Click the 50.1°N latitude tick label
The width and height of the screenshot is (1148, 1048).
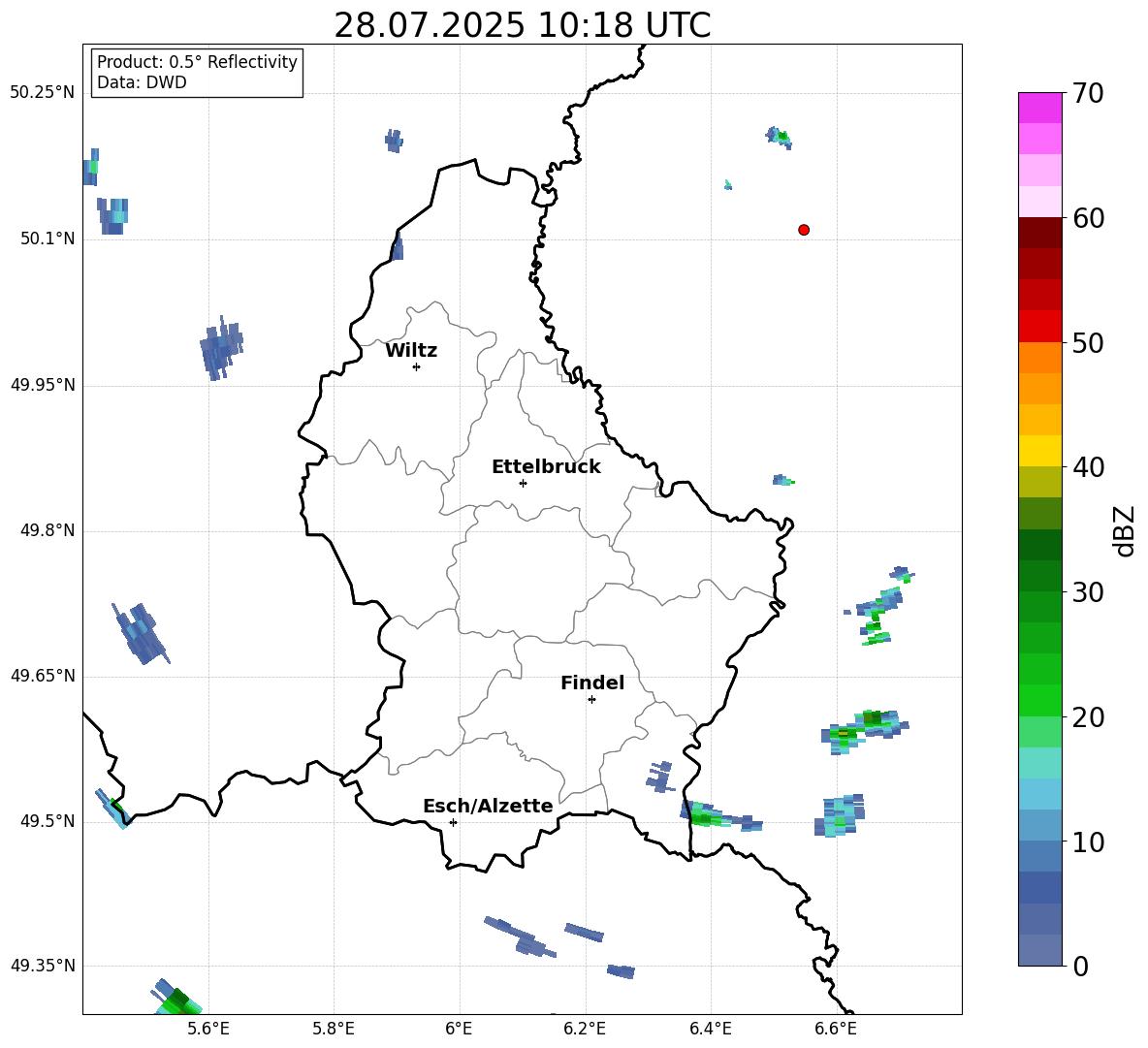[x=48, y=239]
